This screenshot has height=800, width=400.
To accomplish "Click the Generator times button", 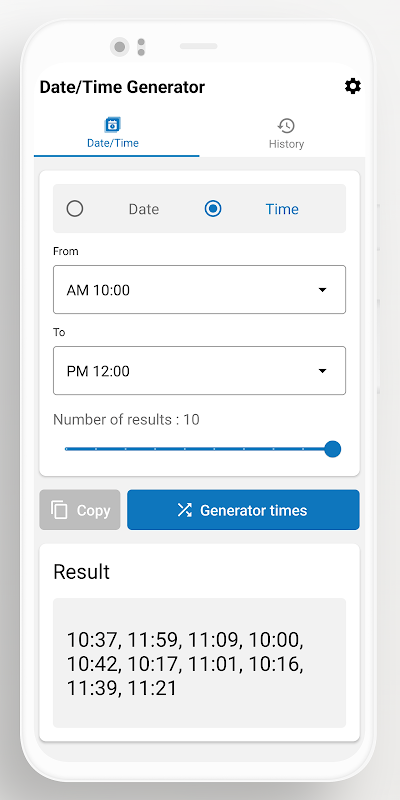I will pyautogui.click(x=243, y=510).
